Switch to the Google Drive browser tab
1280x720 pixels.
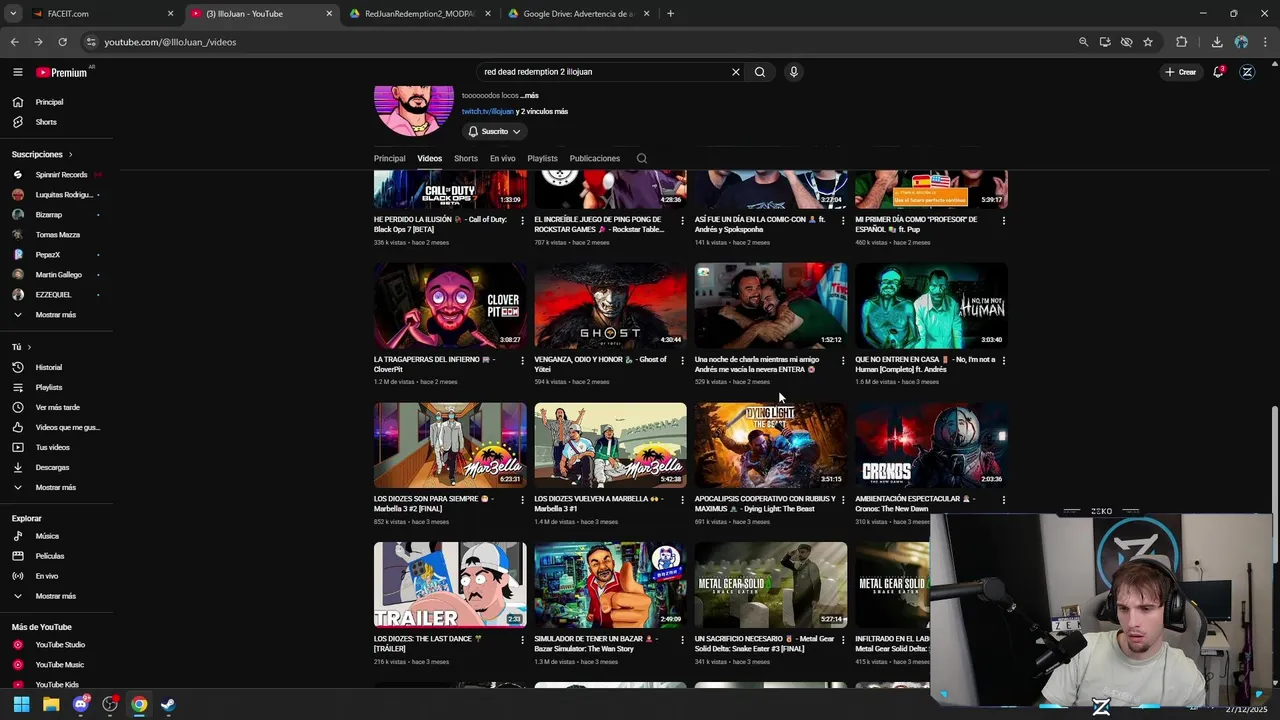point(578,14)
